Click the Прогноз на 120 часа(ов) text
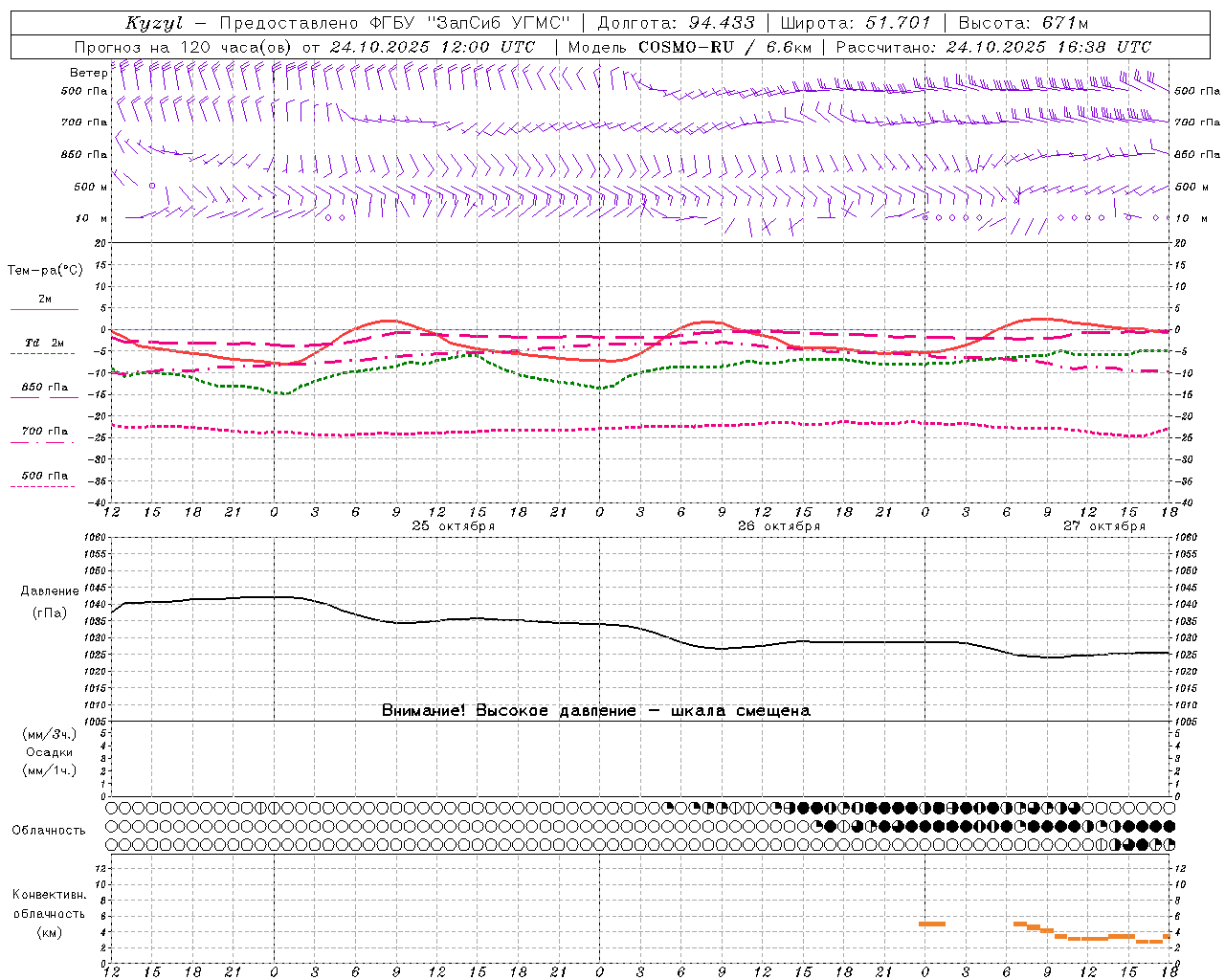1225x980 pixels. tap(184, 47)
